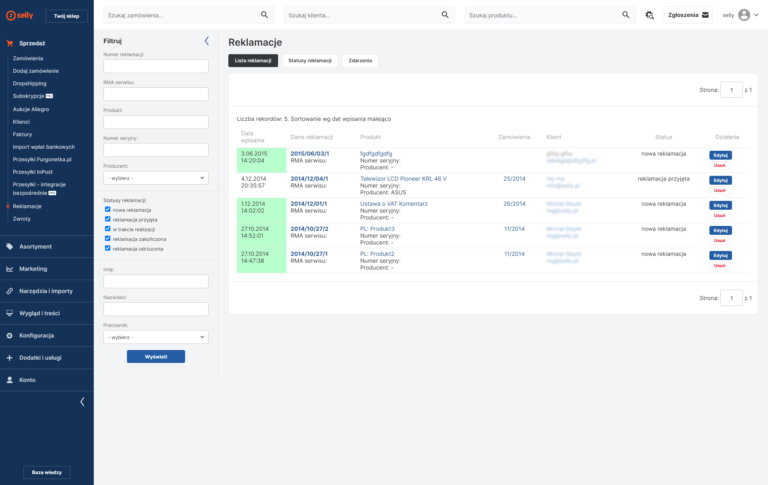Toggle the 'reklamacja przyjęta' checkbox

pyautogui.click(x=107, y=219)
